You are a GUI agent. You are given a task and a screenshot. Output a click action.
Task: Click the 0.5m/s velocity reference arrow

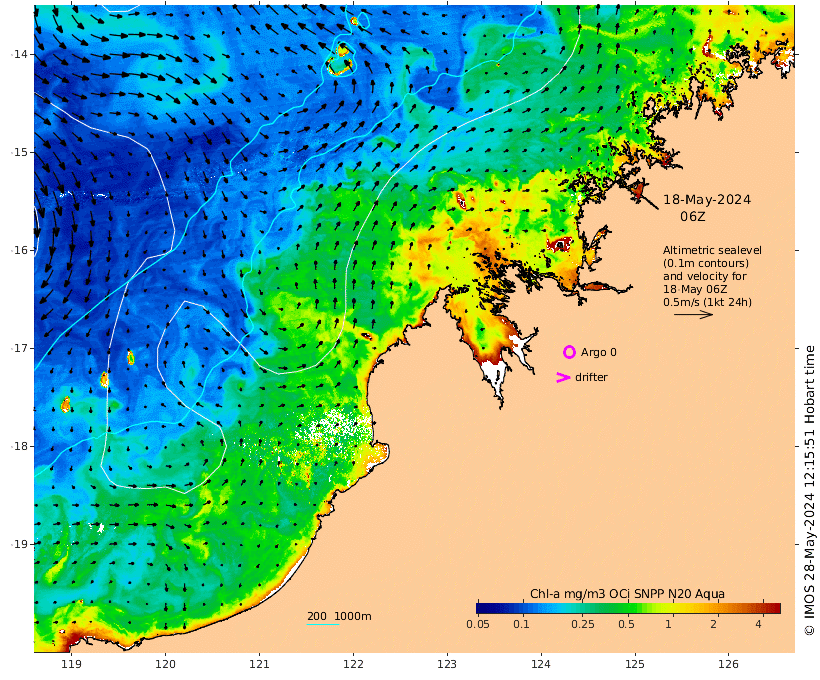click(693, 314)
